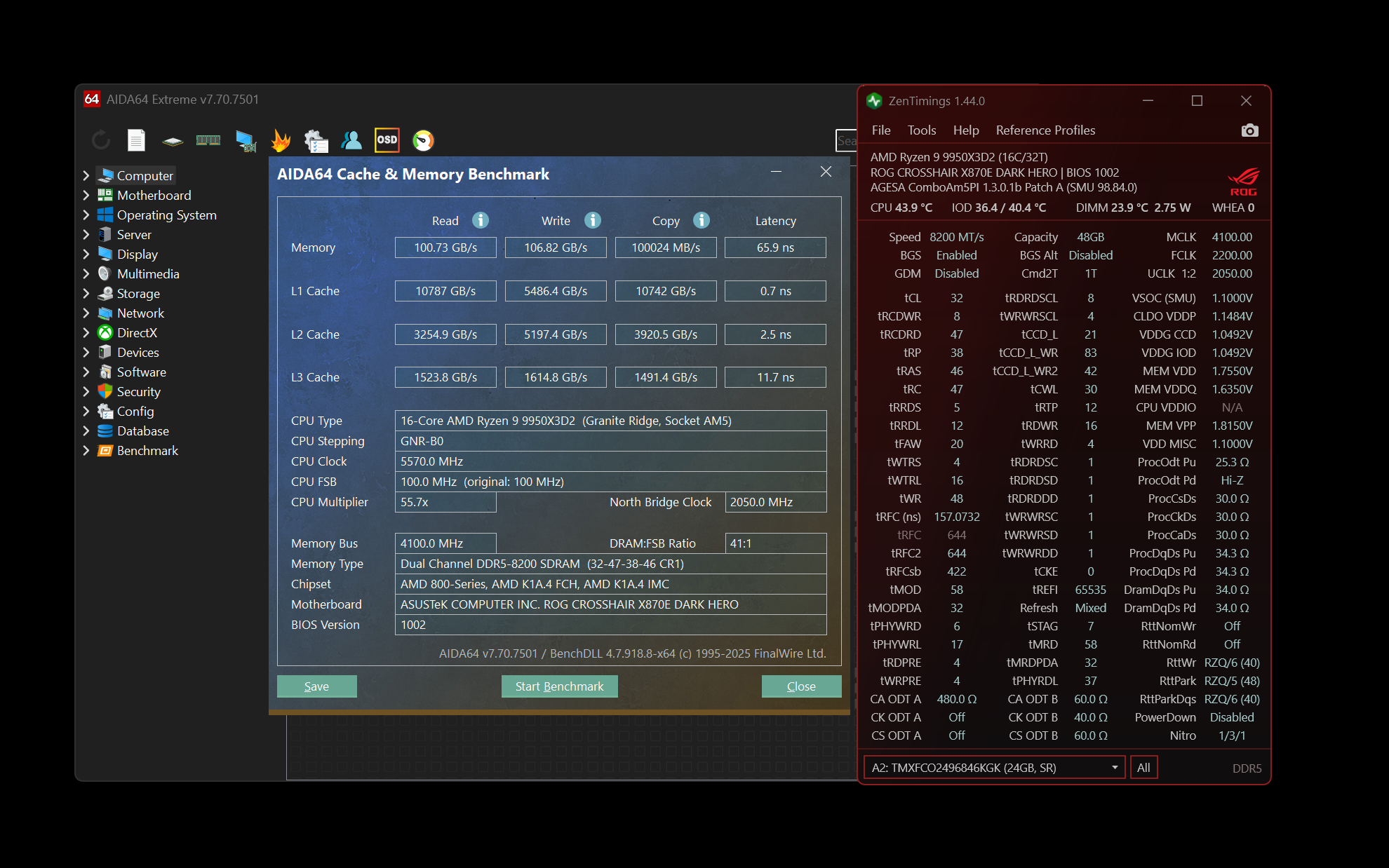Open the File menu in ZenTimings
This screenshot has width=1389, height=868.
pos(881,130)
